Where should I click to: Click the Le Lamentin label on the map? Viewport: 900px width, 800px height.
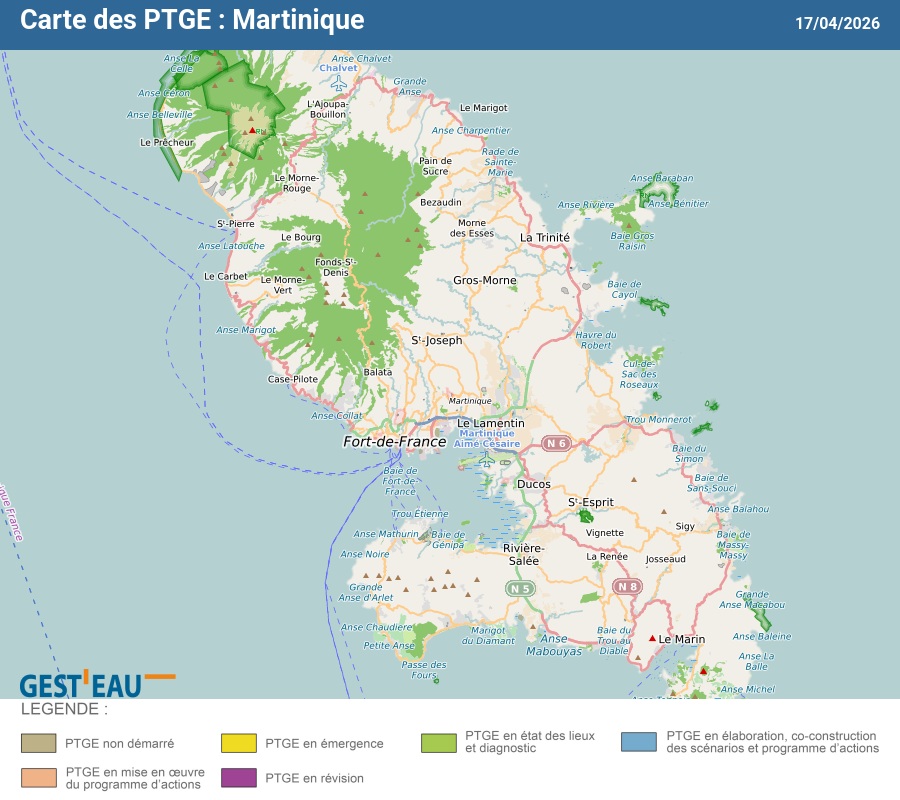point(490,423)
